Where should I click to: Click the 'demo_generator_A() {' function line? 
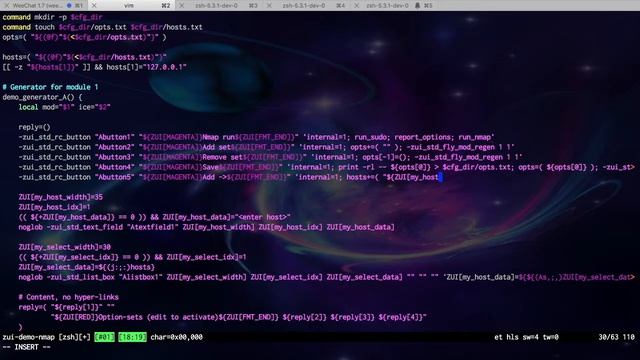tap(42, 97)
